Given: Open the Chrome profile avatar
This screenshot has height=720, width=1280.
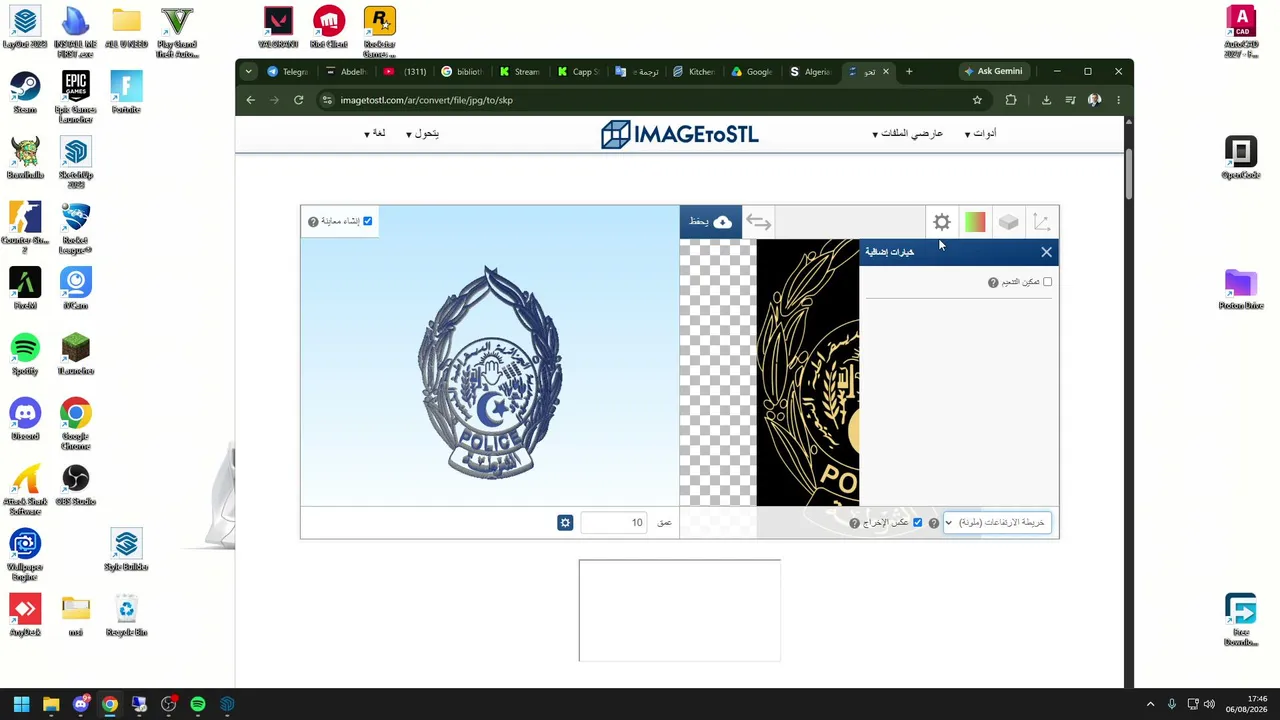Looking at the screenshot, I should point(1094,100).
